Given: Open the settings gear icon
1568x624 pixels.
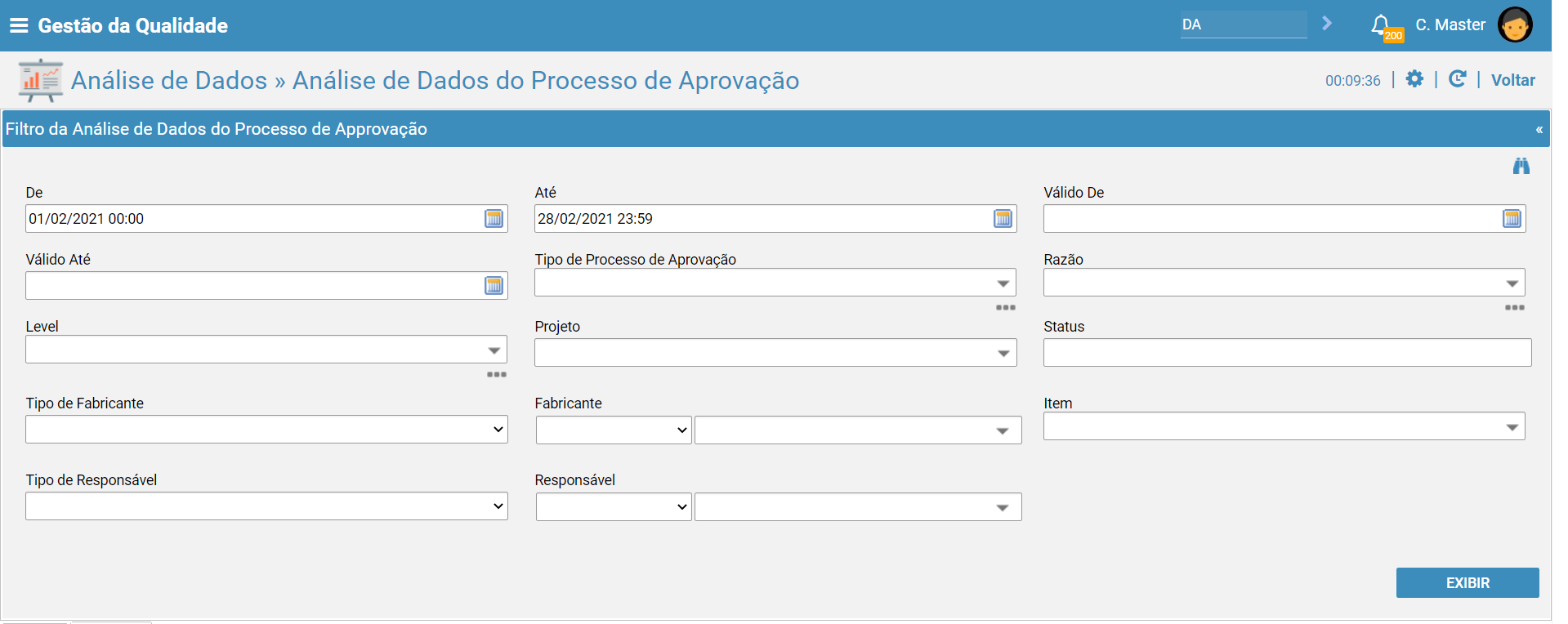Looking at the screenshot, I should (x=1414, y=78).
